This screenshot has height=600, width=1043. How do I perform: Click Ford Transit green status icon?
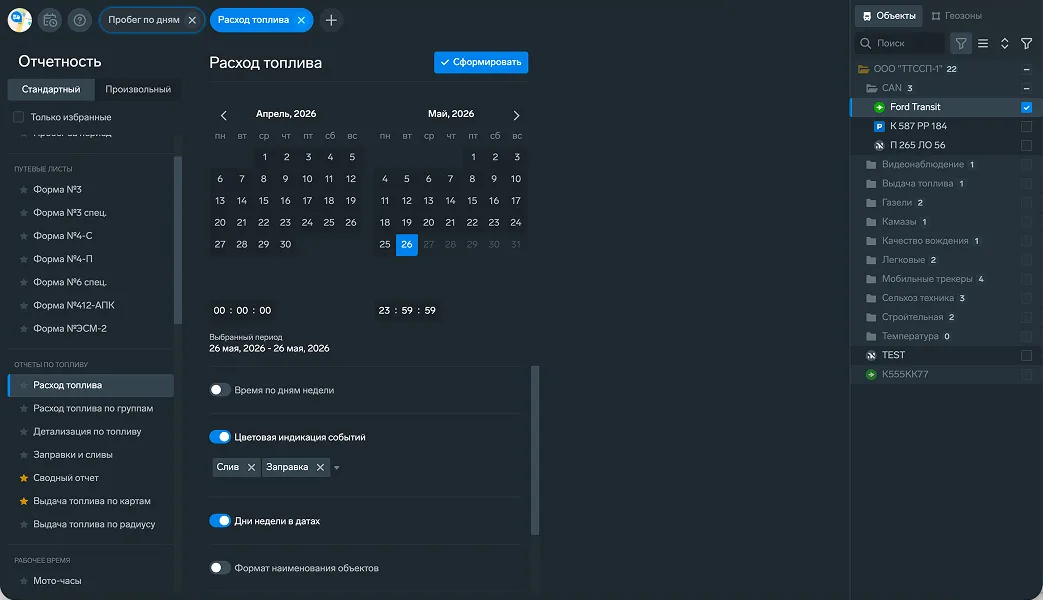click(x=879, y=107)
